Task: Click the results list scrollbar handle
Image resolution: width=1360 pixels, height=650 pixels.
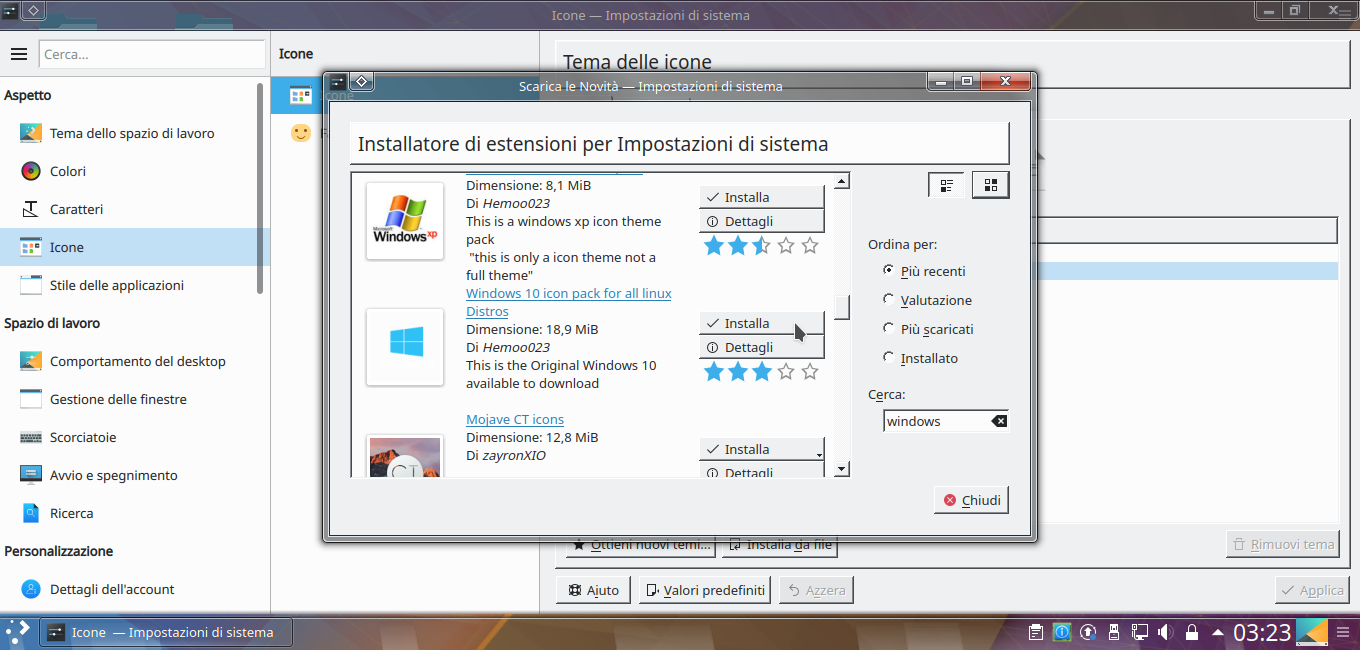Action: [x=842, y=307]
